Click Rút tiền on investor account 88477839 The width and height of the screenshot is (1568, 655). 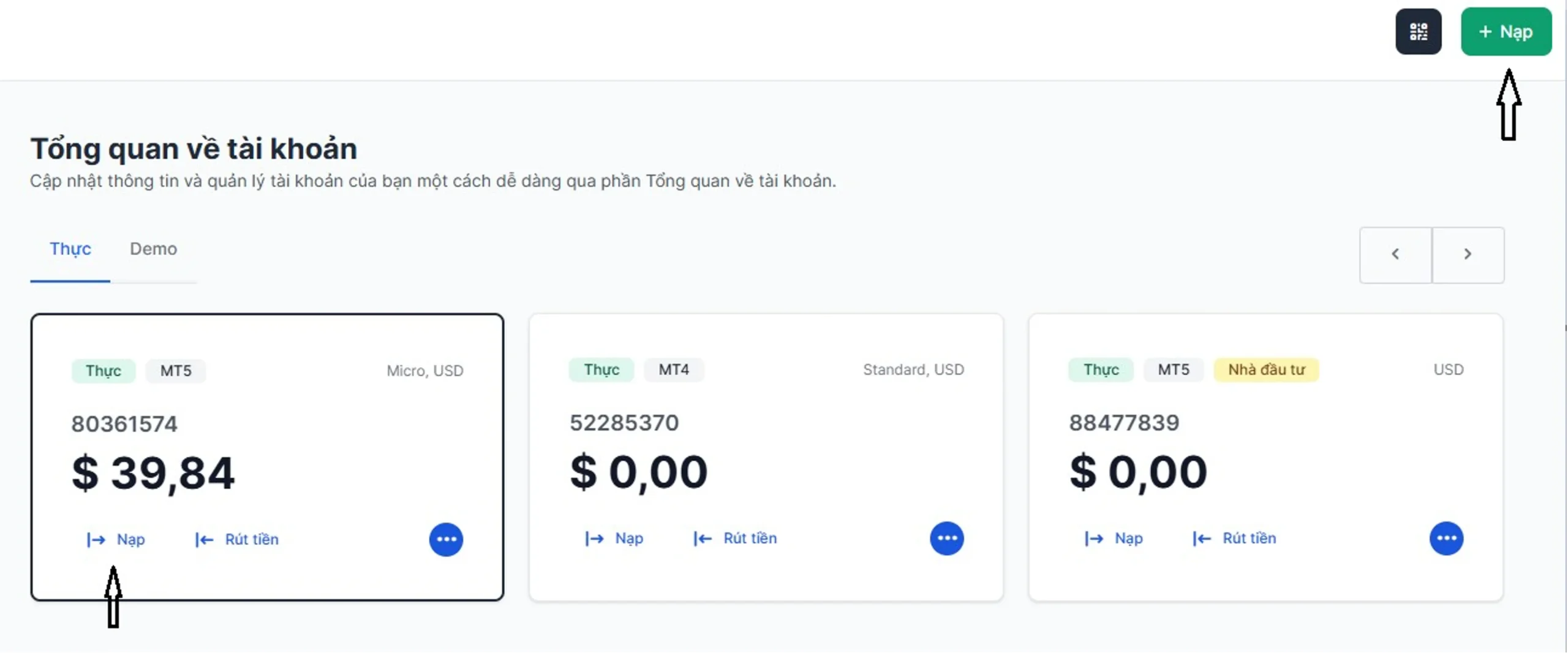pyautogui.click(x=1235, y=538)
